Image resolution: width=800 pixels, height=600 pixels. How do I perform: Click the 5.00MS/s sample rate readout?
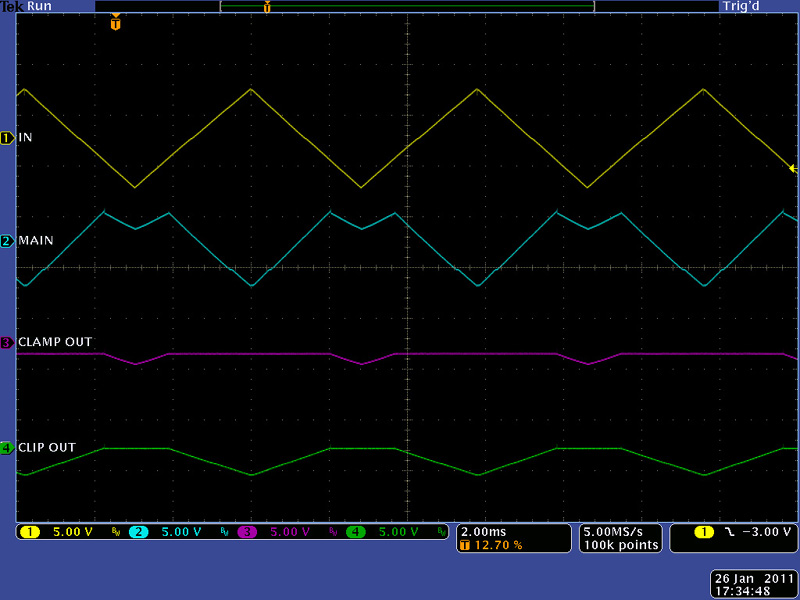point(613,532)
